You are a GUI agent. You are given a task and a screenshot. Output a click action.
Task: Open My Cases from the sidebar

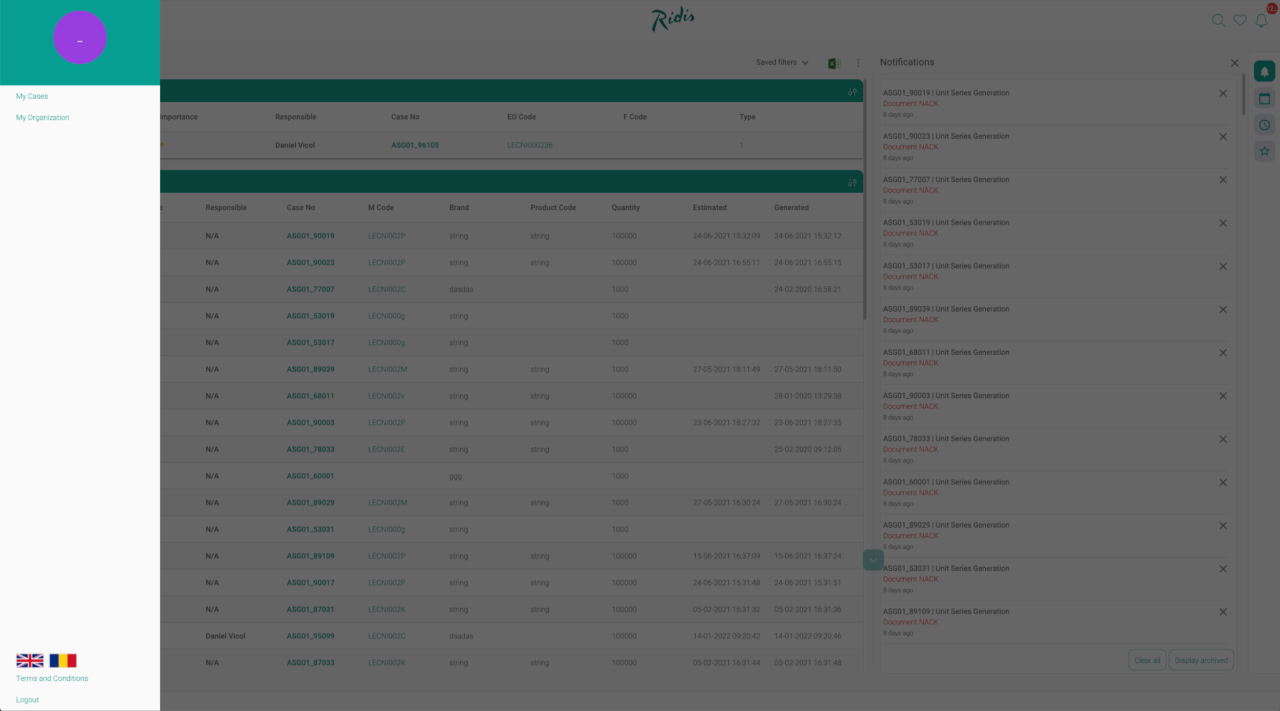coord(34,95)
